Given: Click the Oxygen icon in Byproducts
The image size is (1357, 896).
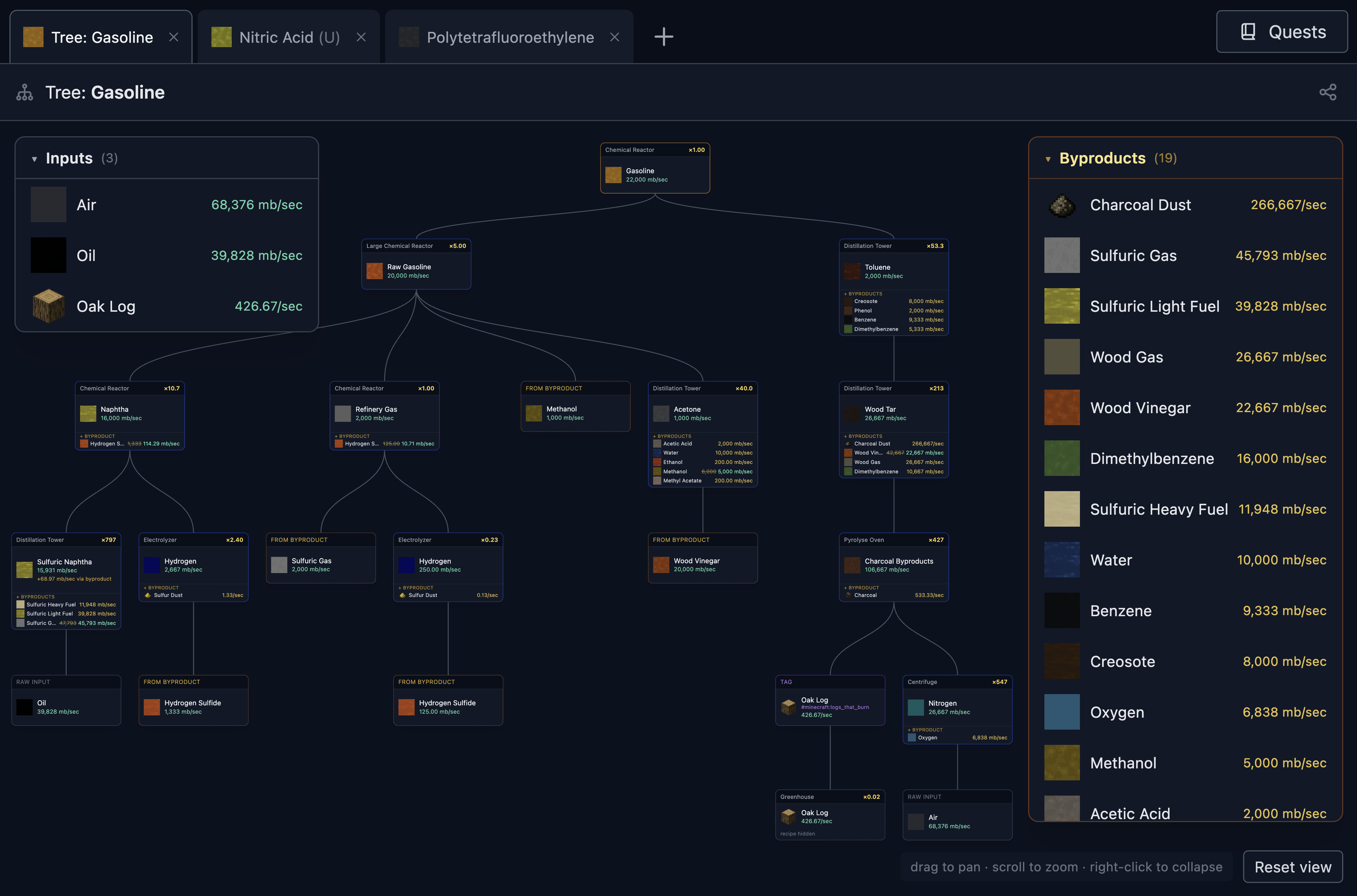Looking at the screenshot, I should [1062, 712].
